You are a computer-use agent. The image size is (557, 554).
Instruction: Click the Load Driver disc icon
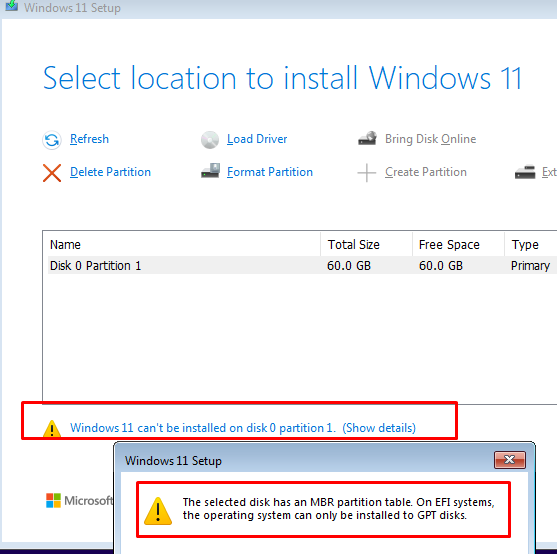coord(210,140)
